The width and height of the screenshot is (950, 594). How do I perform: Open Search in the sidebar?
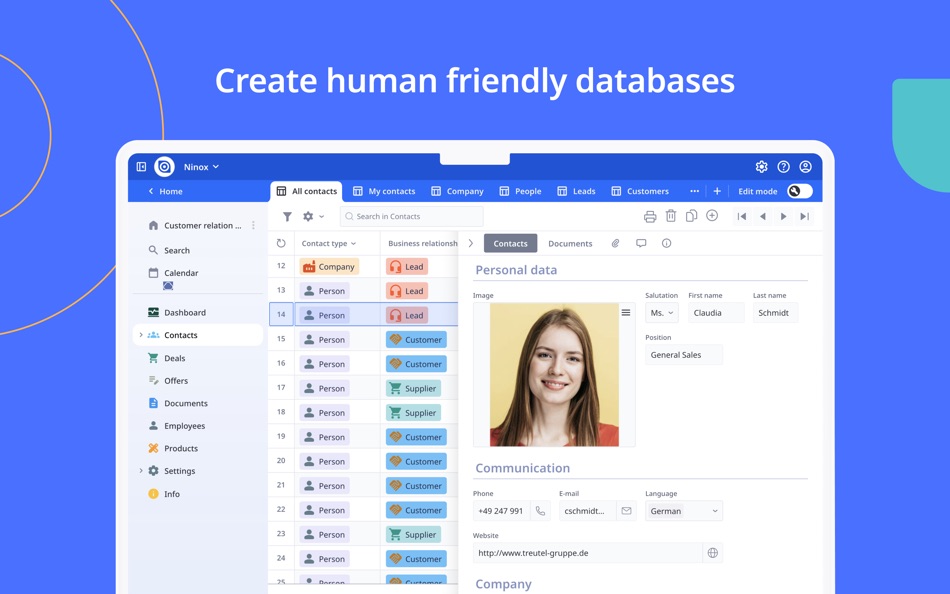tap(169, 250)
